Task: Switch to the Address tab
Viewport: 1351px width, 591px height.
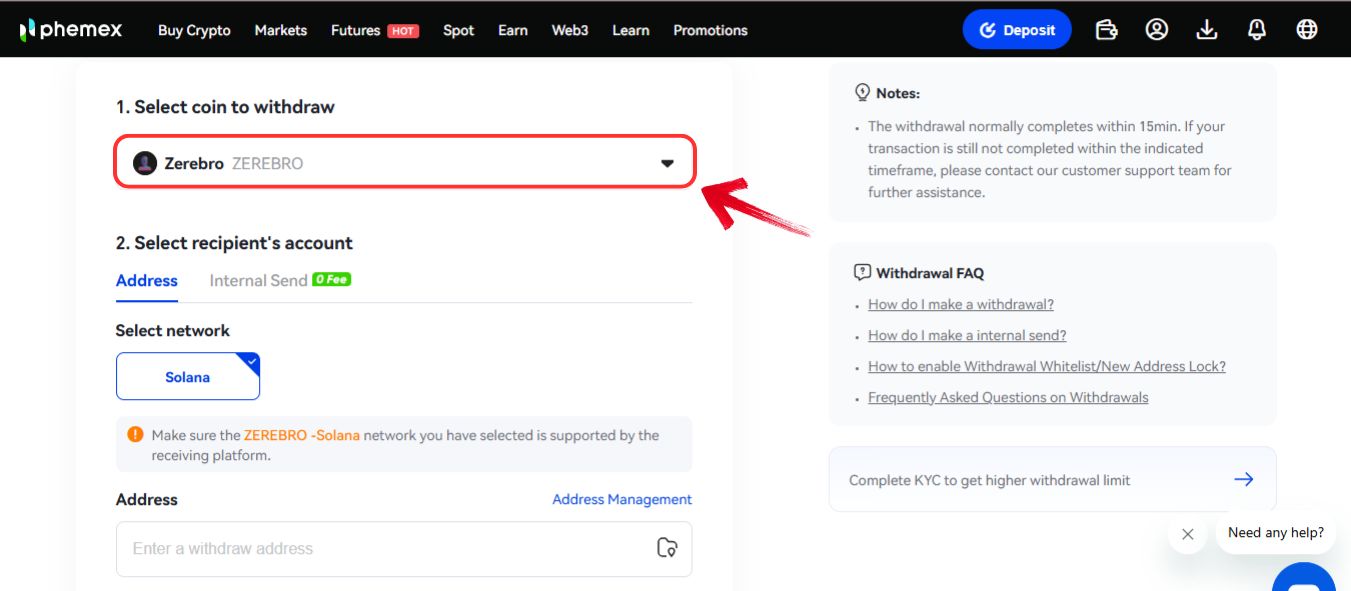Action: [147, 281]
